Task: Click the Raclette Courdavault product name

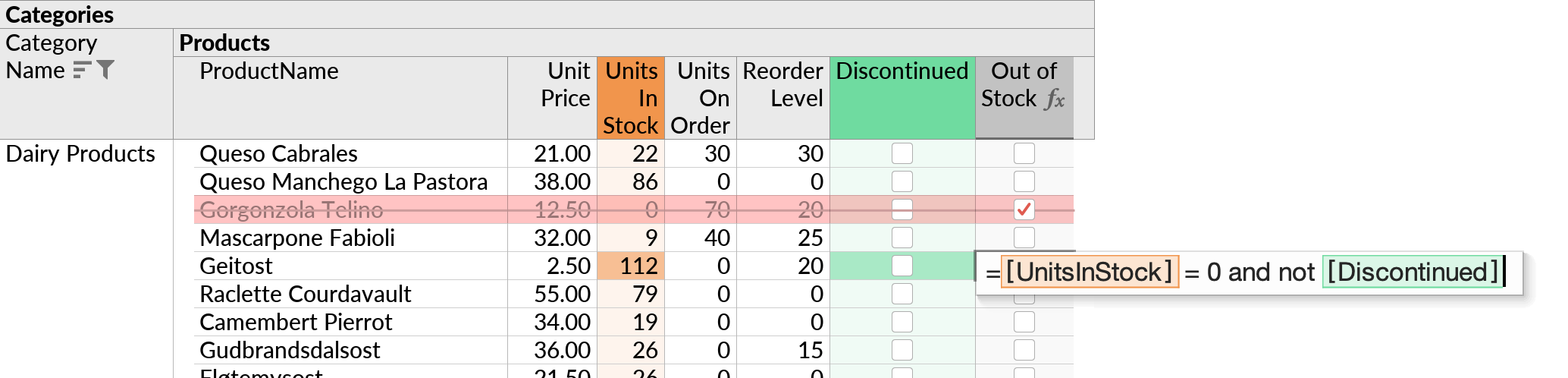Action: click(x=306, y=294)
